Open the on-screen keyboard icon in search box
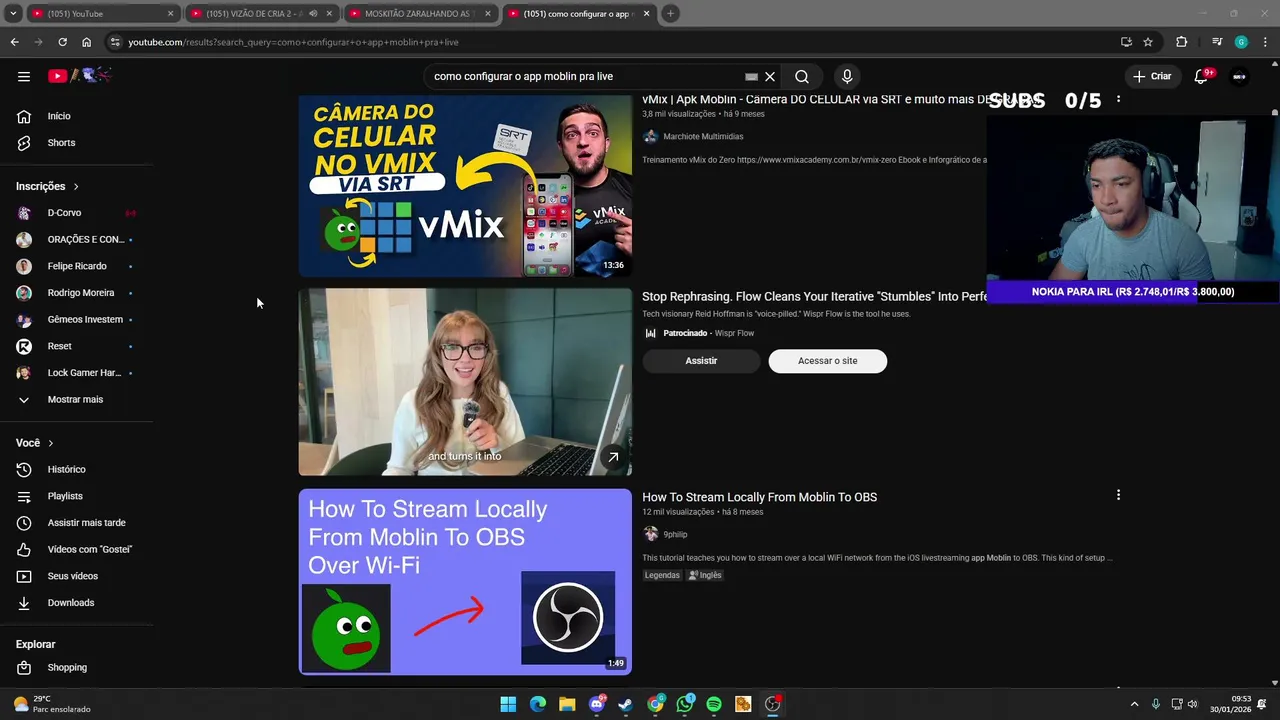 [751, 76]
